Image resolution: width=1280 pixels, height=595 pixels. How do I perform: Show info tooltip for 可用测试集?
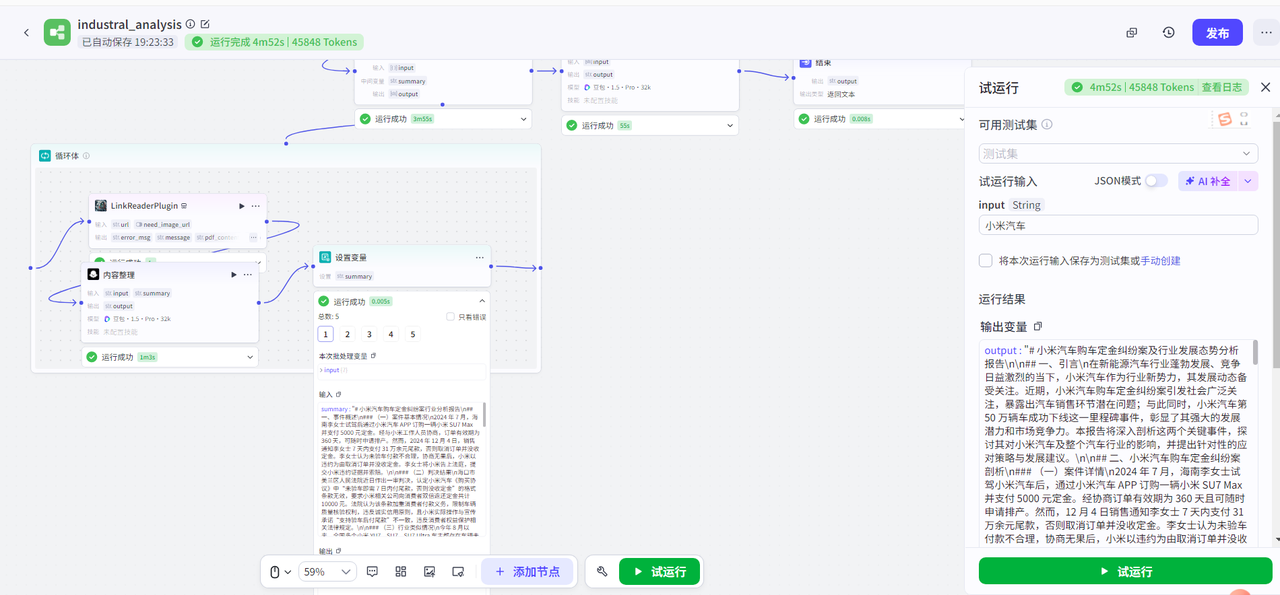pyautogui.click(x=1047, y=125)
